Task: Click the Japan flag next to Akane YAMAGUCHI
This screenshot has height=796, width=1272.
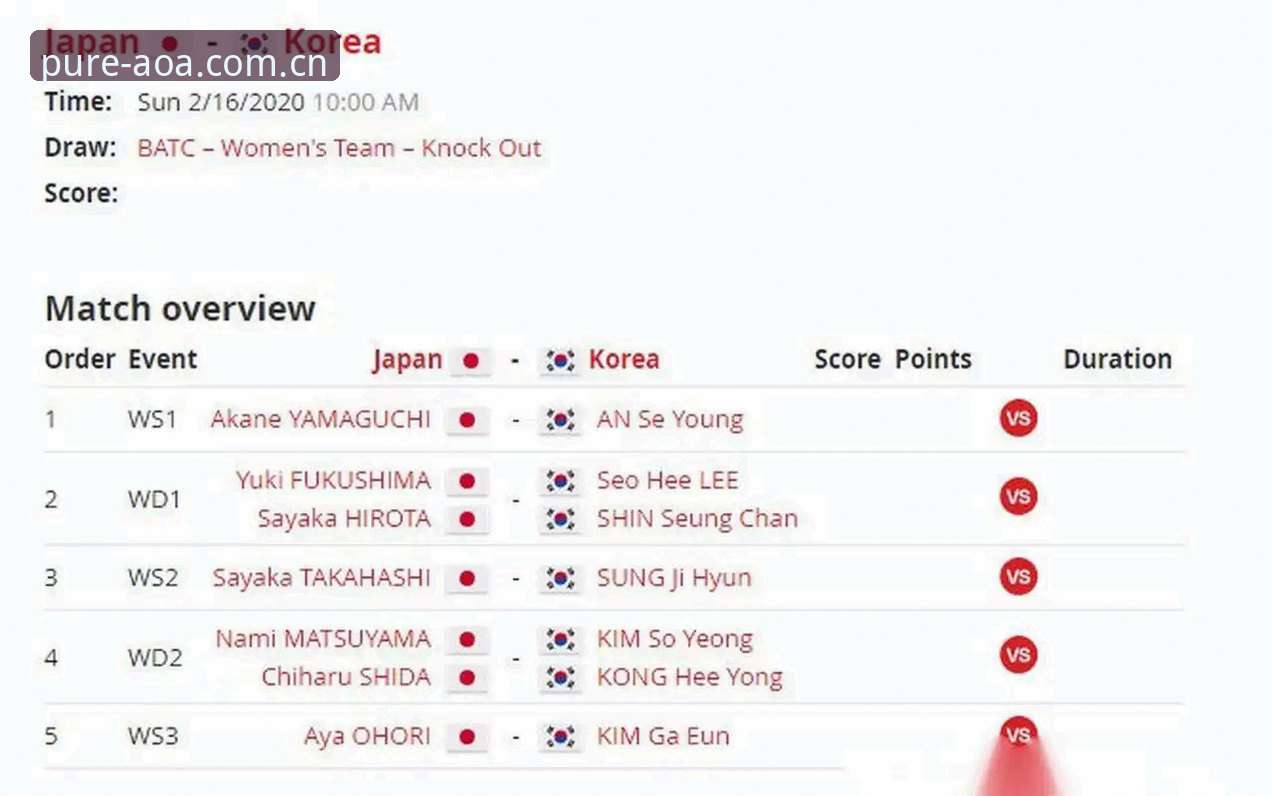Action: 467,420
